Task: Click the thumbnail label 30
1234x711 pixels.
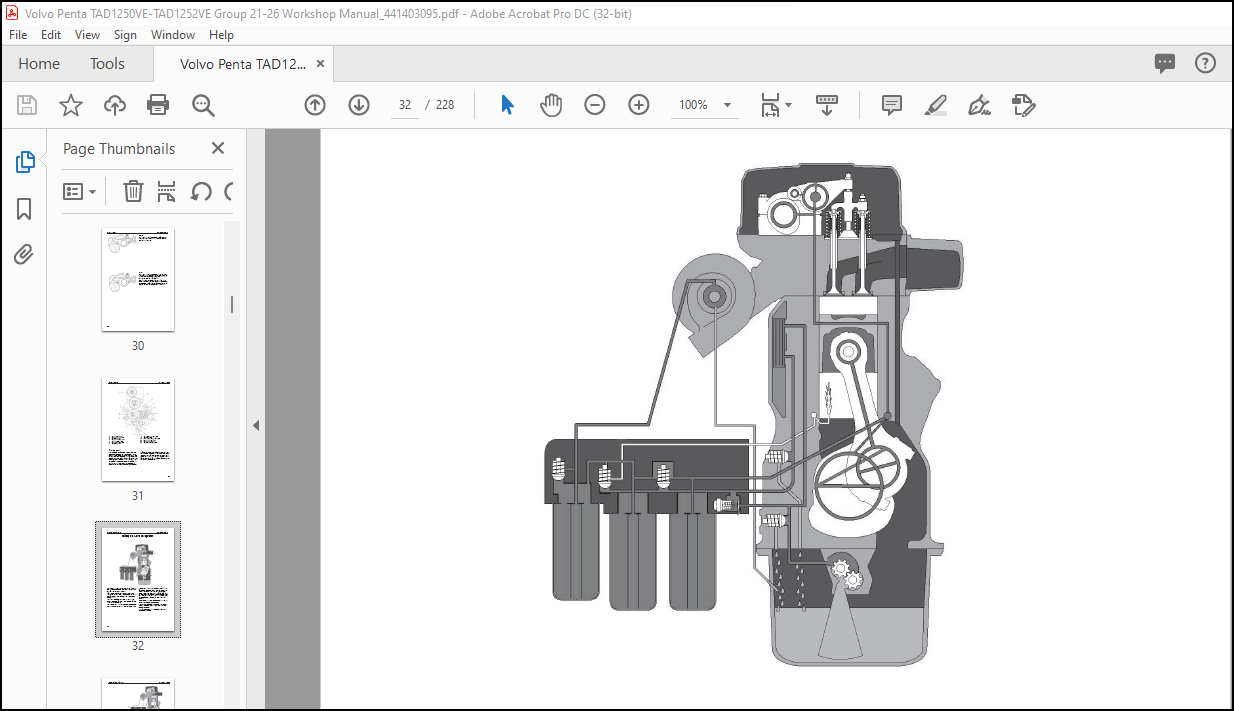Action: coord(138,346)
